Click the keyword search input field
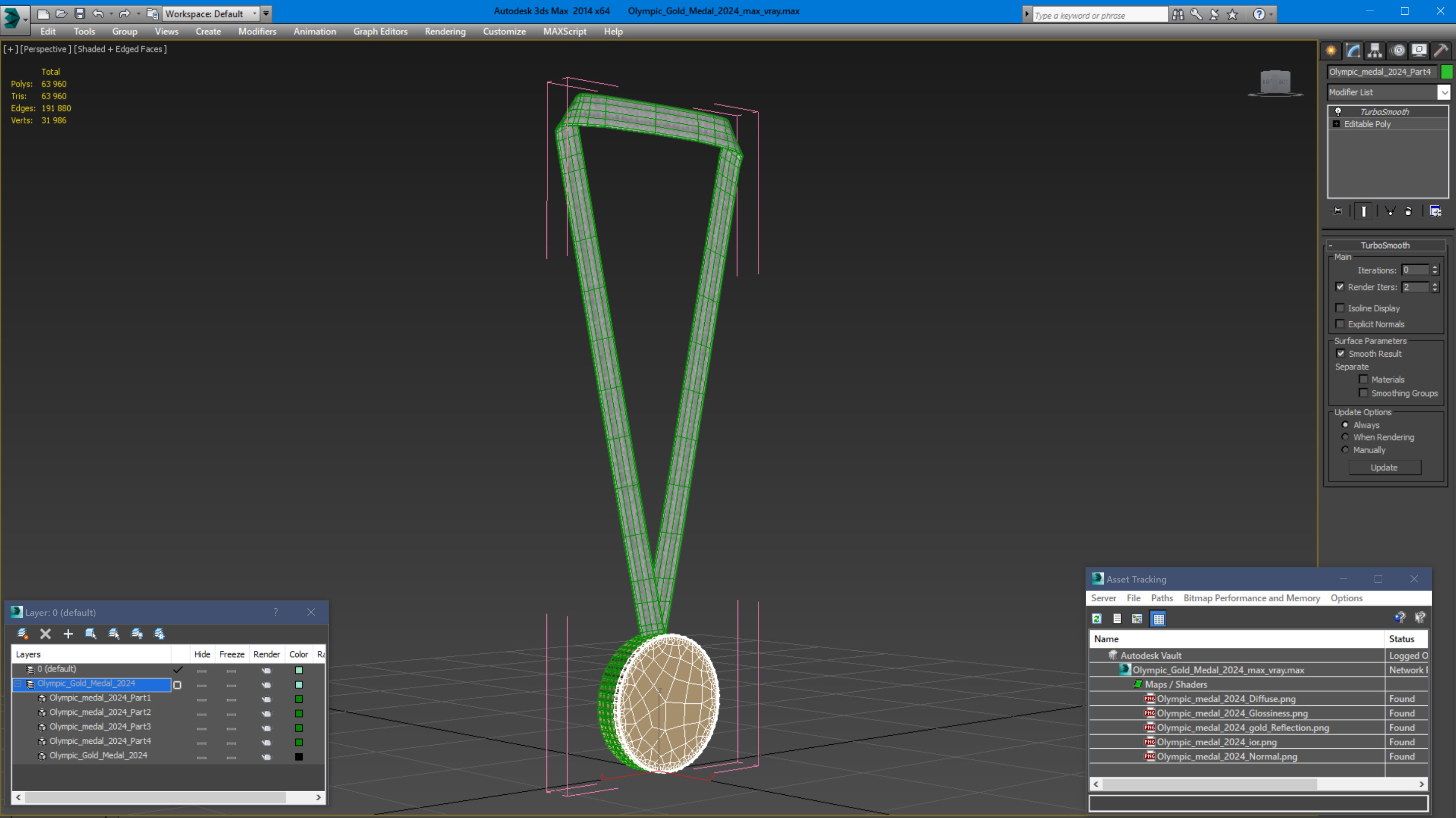Image resolution: width=1456 pixels, height=818 pixels. [1100, 15]
